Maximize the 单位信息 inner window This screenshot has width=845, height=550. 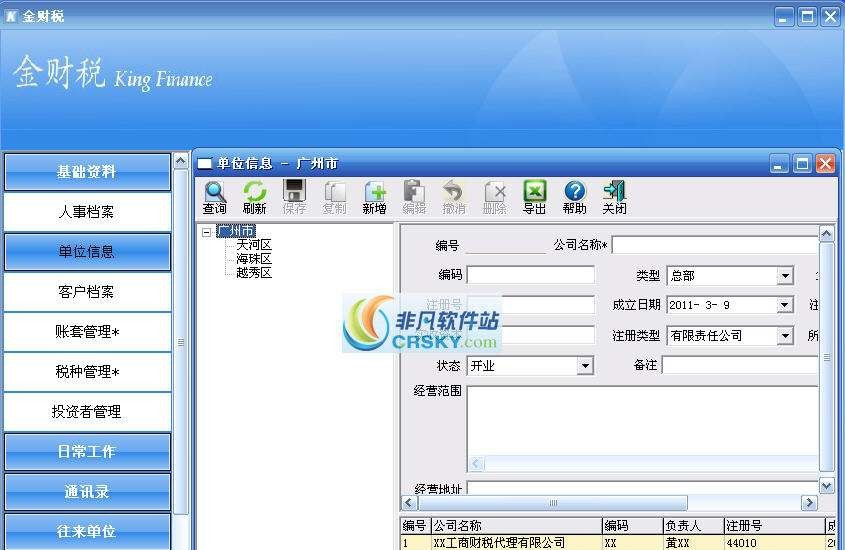[x=802, y=164]
